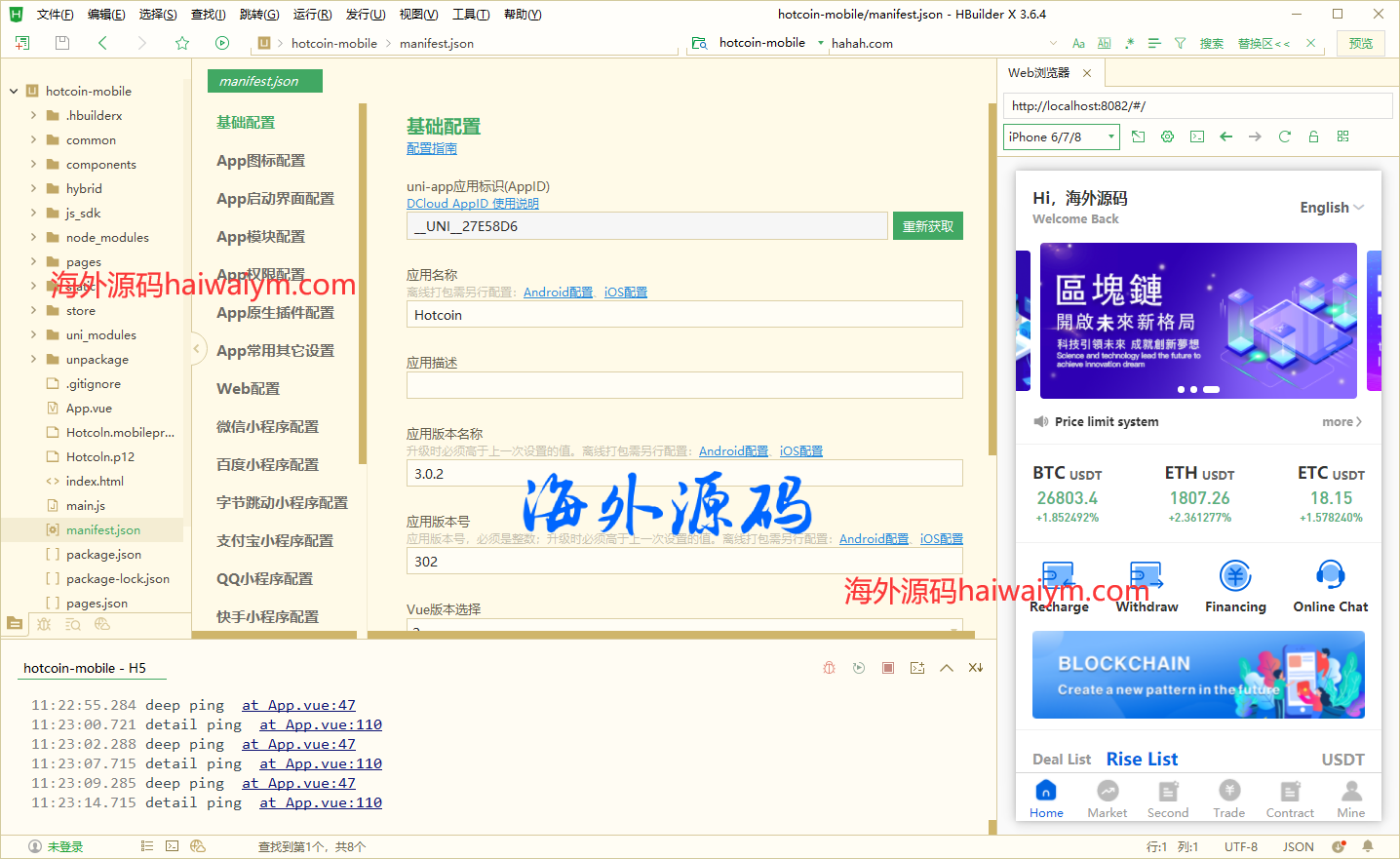
Task: Click the 重新获取 button
Action: point(927,226)
